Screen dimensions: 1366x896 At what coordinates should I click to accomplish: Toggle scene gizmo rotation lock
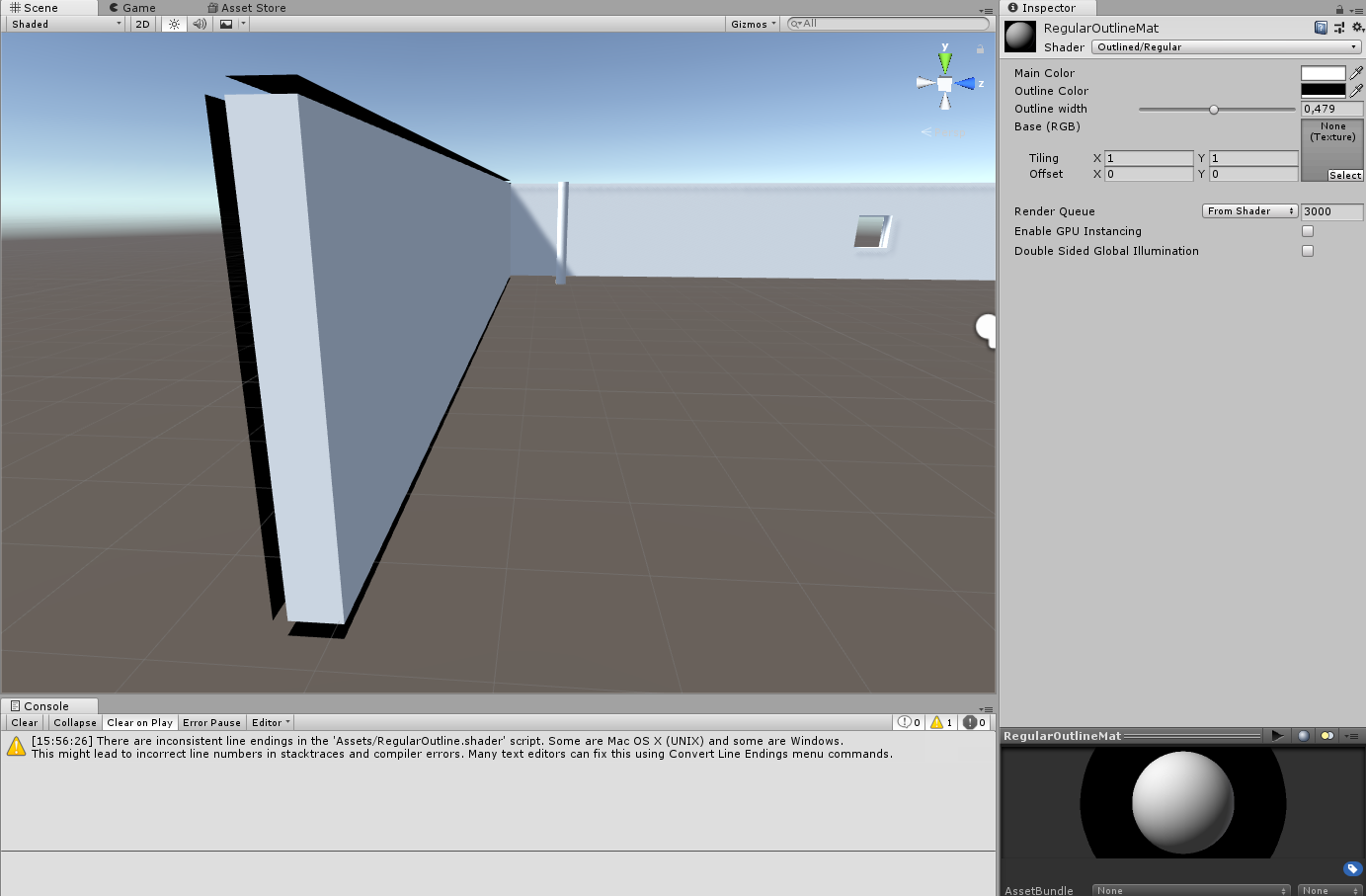pos(980,48)
